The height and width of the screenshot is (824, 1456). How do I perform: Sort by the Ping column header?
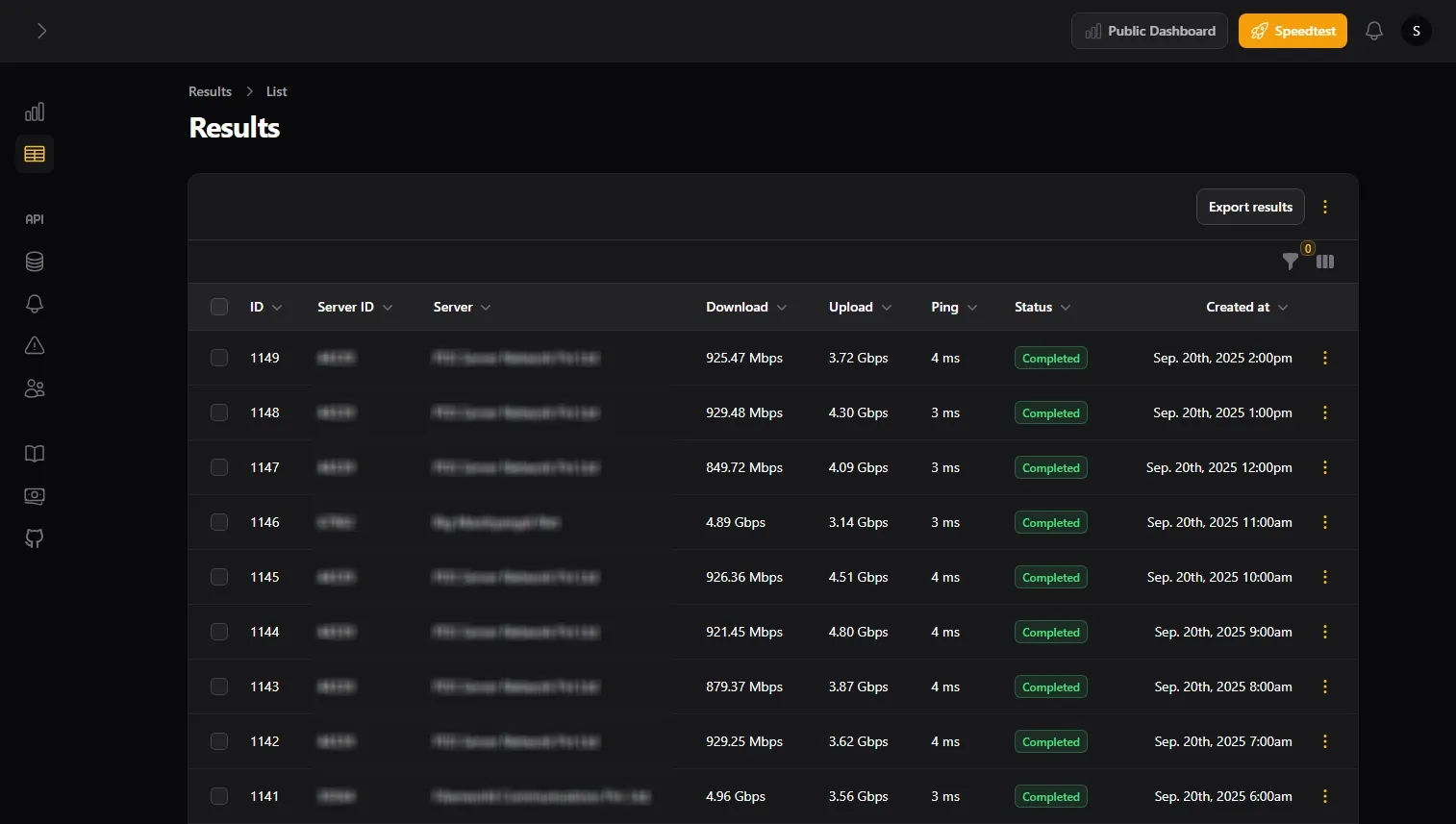[954, 307]
